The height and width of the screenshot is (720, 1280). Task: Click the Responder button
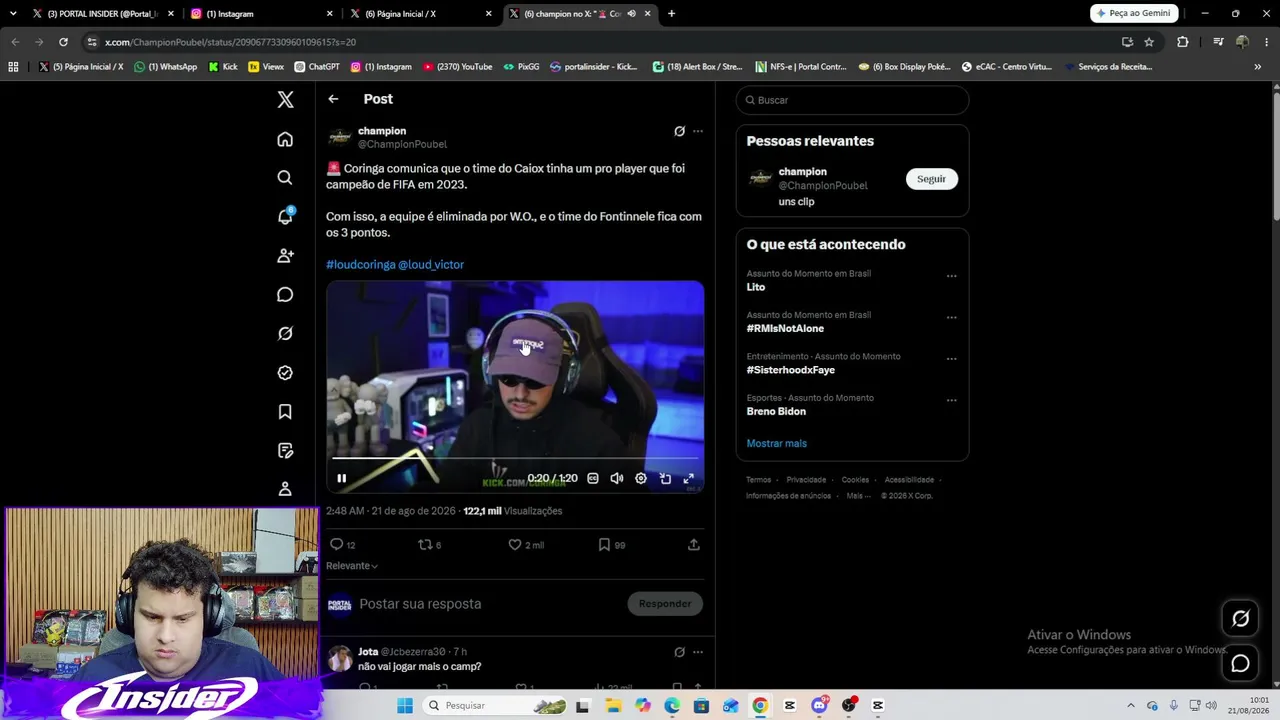tap(665, 604)
